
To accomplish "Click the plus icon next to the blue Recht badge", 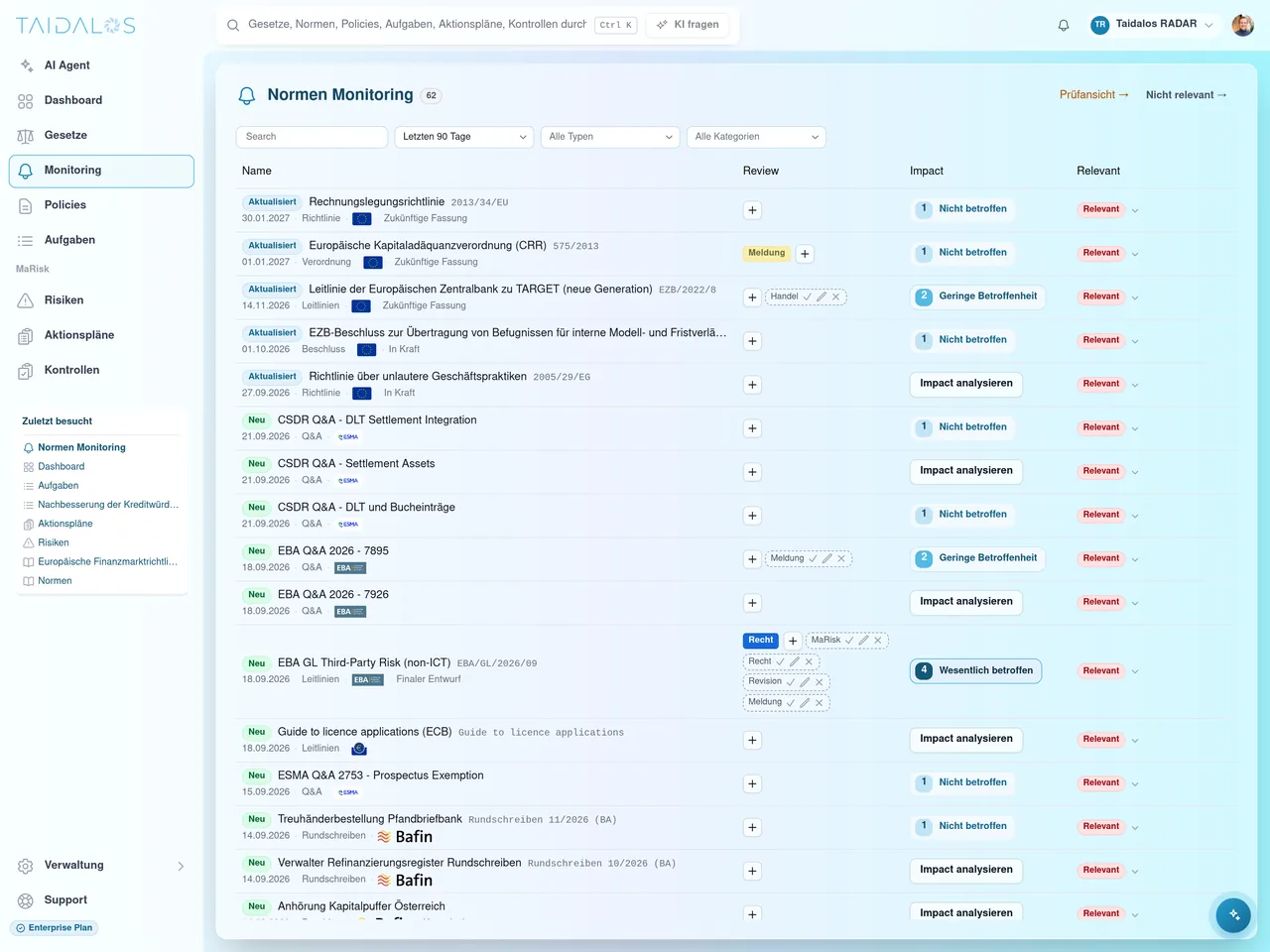I will click(x=793, y=641).
